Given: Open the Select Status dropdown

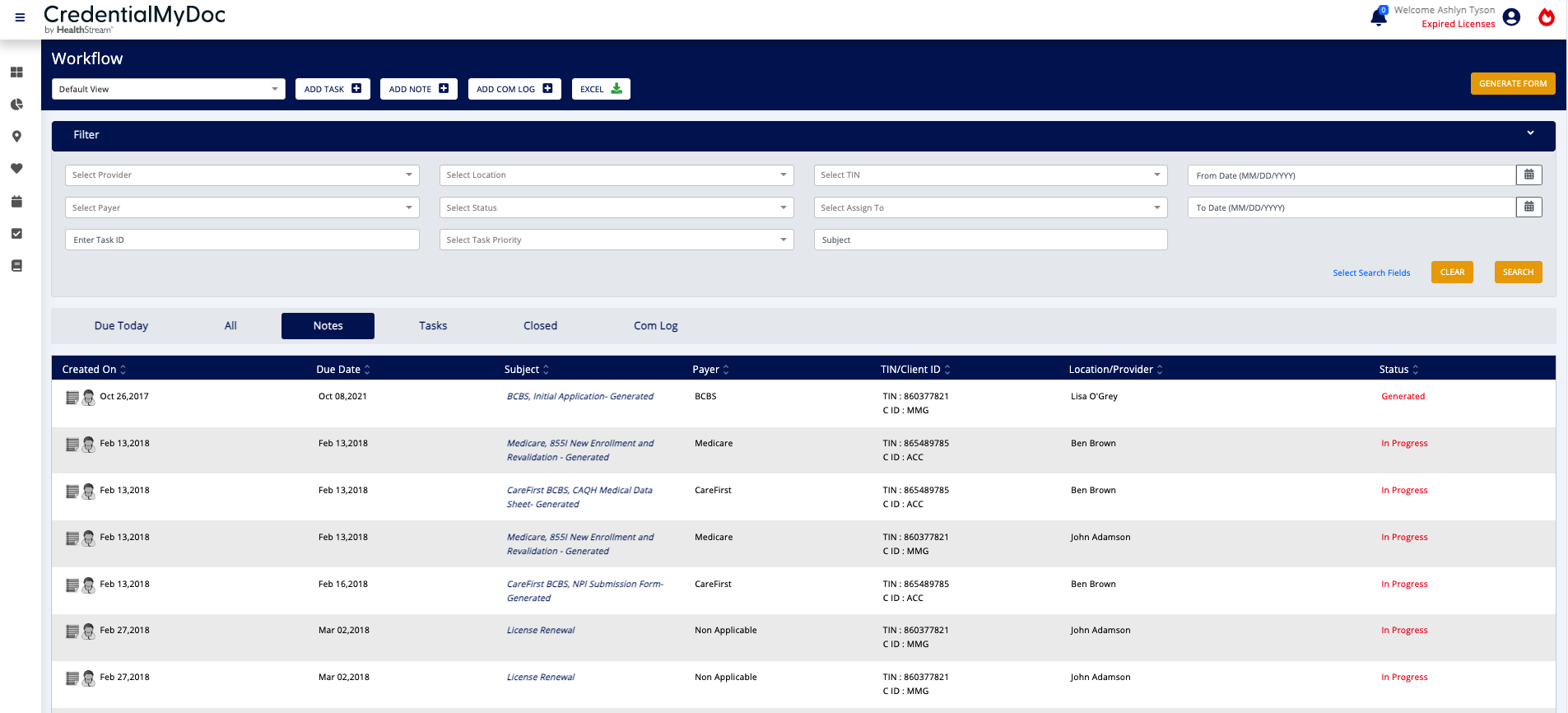Looking at the screenshot, I should pyautogui.click(x=616, y=207).
